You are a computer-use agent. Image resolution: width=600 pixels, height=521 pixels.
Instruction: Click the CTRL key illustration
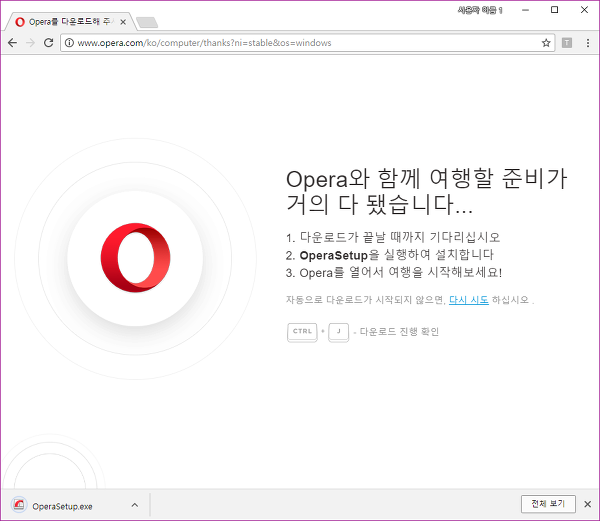pyautogui.click(x=302, y=332)
